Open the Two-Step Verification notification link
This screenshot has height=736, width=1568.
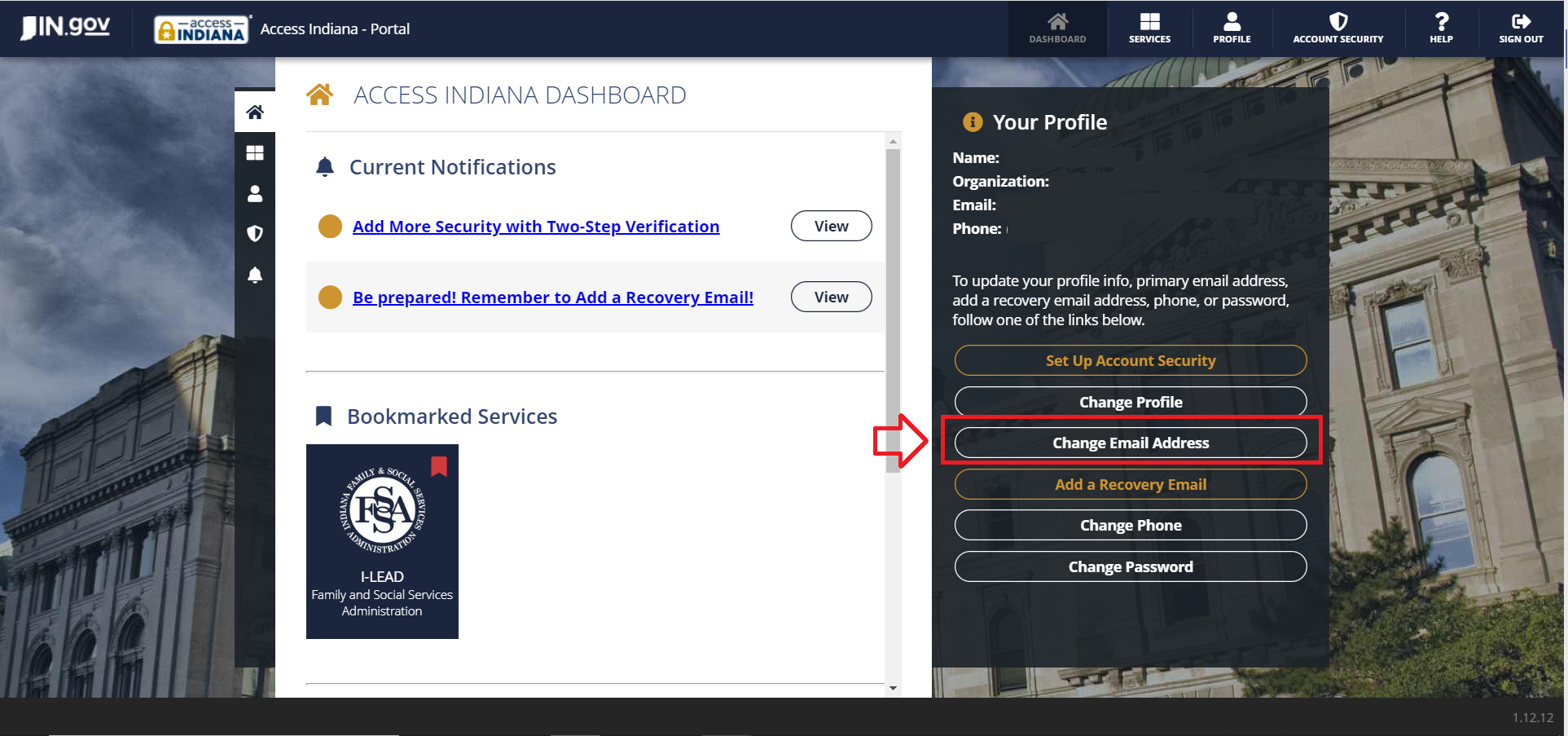[x=535, y=227]
